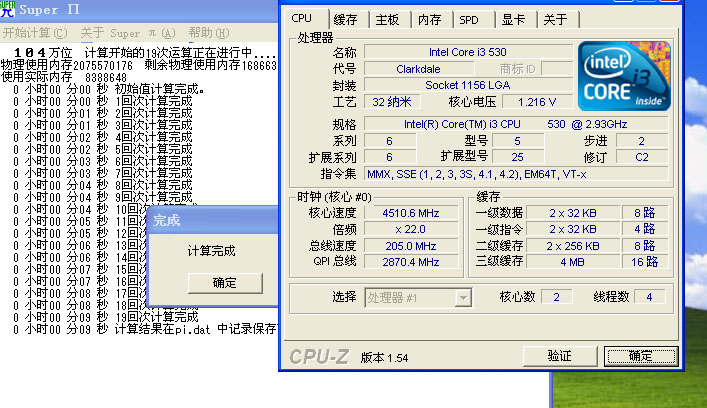Click the L3 cache 4 MB value
The height and width of the screenshot is (408, 707).
[573, 262]
